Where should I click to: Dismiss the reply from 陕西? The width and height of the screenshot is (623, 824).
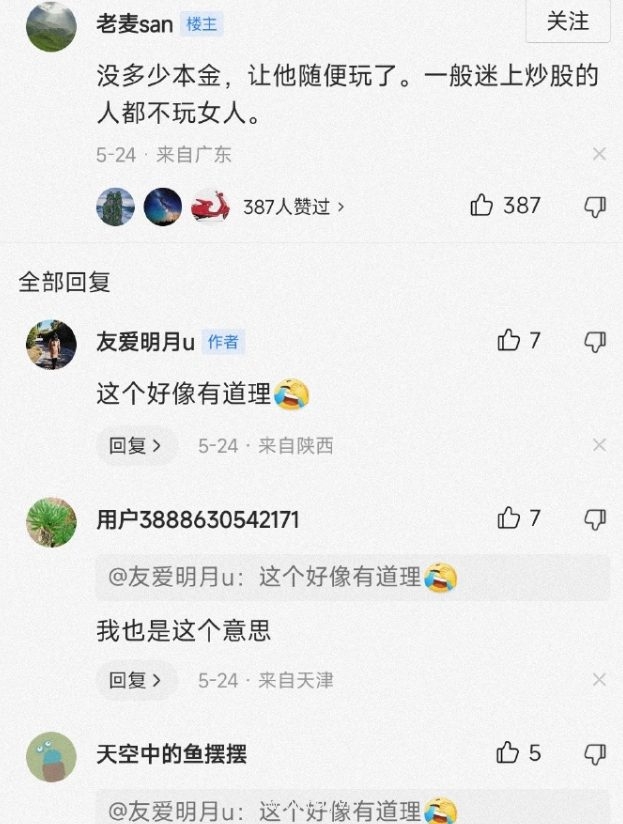[x=599, y=445]
